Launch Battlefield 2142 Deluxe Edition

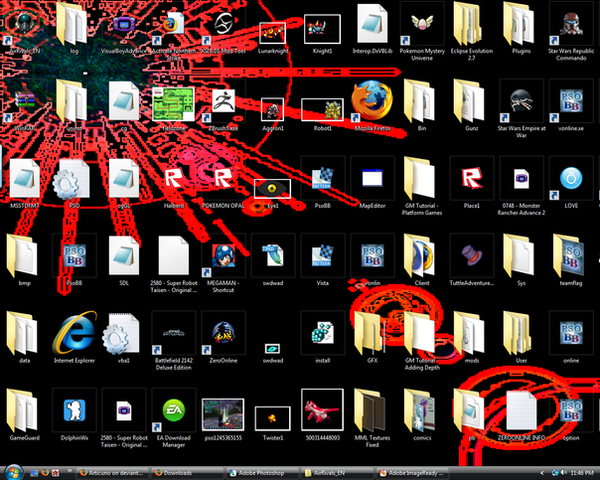point(173,334)
